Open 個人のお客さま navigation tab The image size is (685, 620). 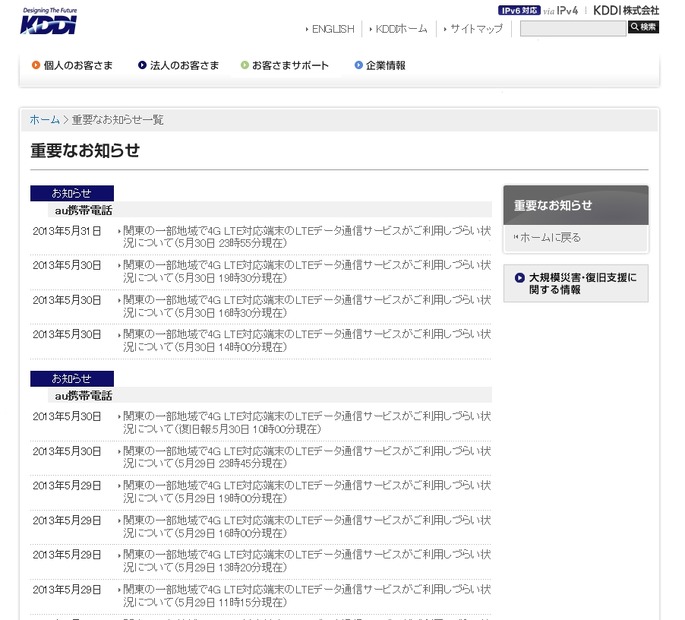[x=77, y=66]
